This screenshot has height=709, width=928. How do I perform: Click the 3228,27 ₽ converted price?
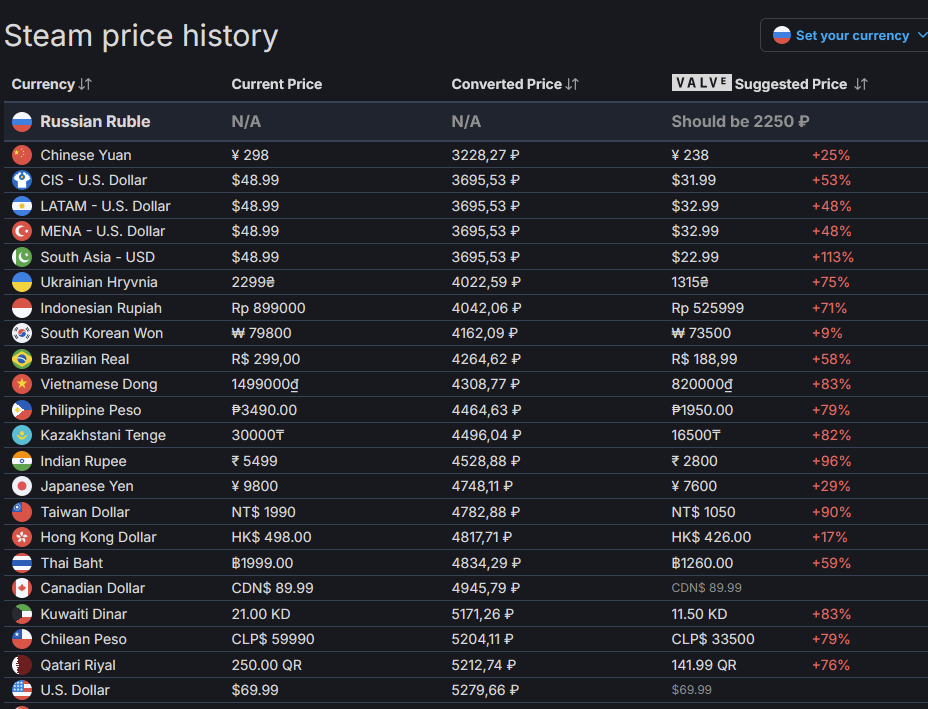coord(485,155)
